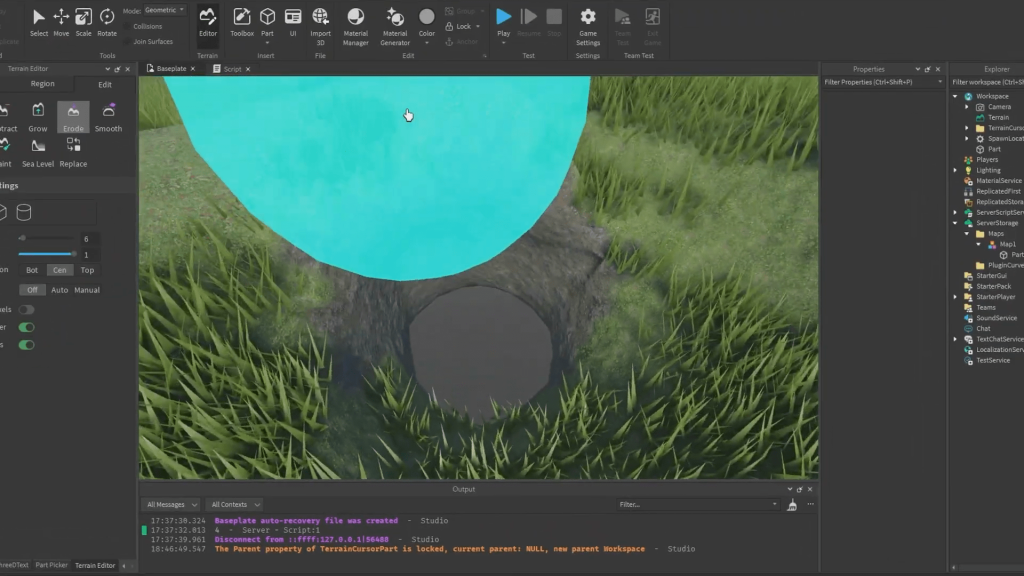This screenshot has width=1024, height=576.
Task: Open Material Generator
Action: point(394,26)
